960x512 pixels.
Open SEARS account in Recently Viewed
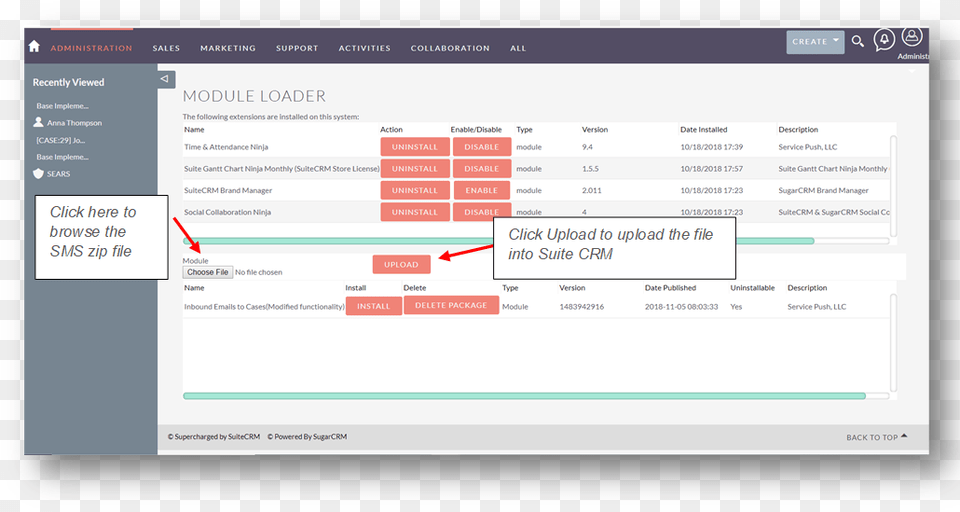click(x=58, y=174)
